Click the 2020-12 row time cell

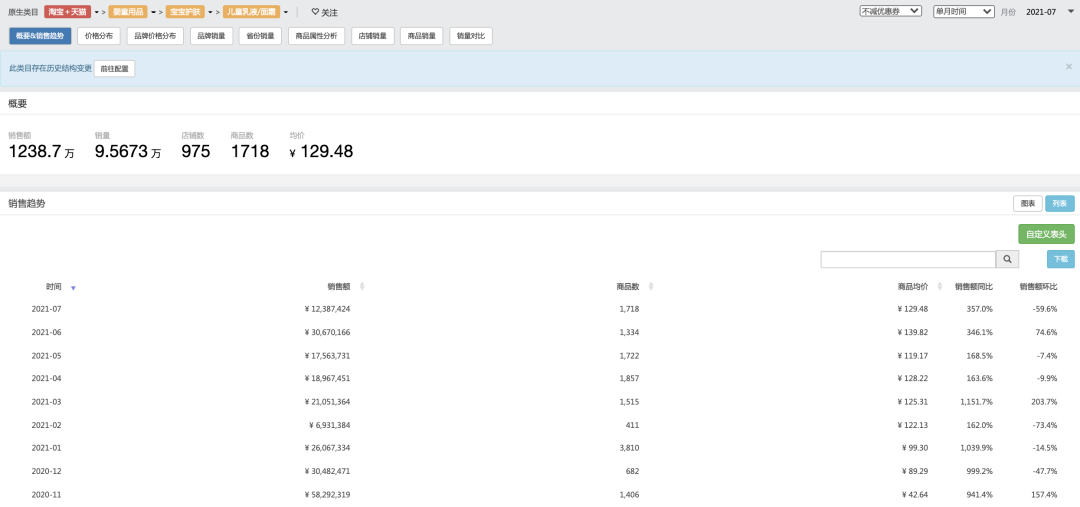[47, 472]
